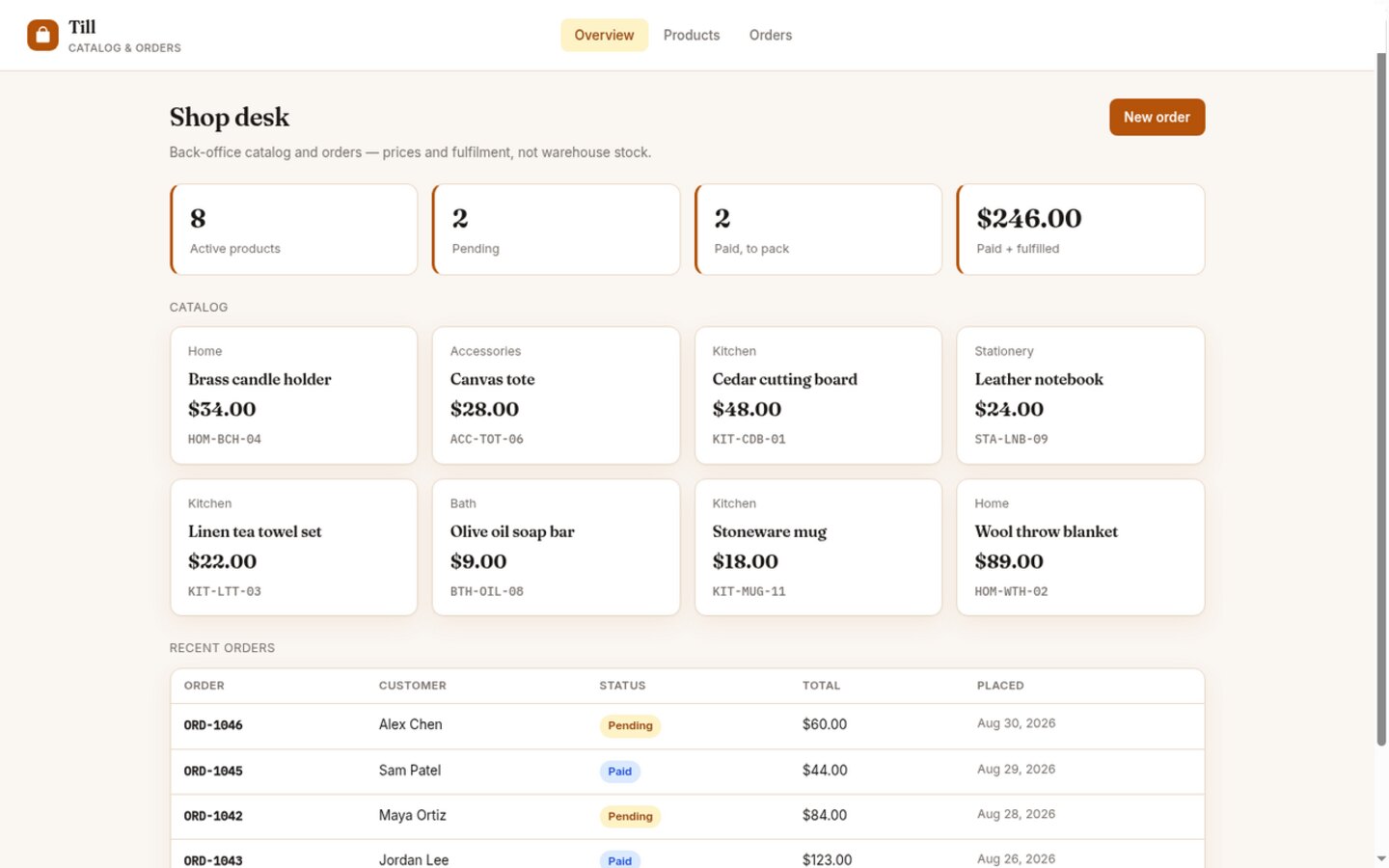1389x868 pixels.
Task: Go to the Orders tab
Action: 771,35
